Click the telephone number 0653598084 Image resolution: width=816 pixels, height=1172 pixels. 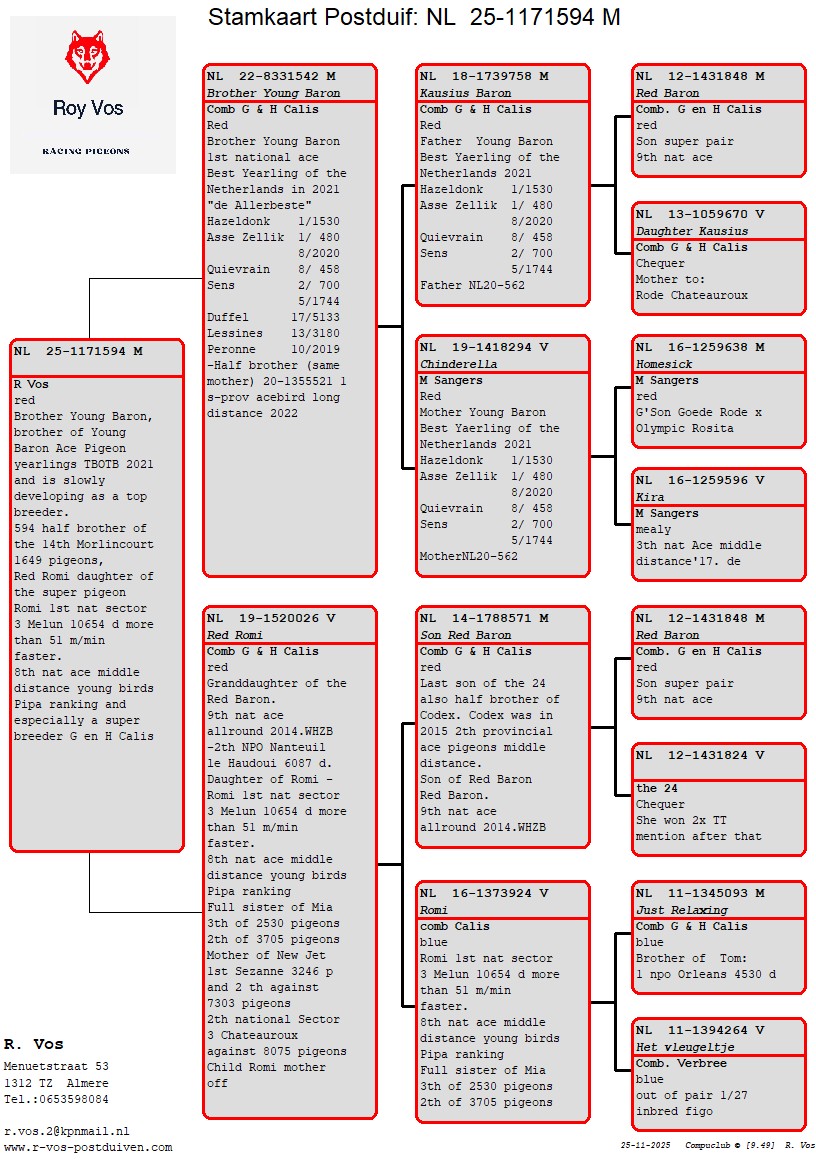[59, 1099]
